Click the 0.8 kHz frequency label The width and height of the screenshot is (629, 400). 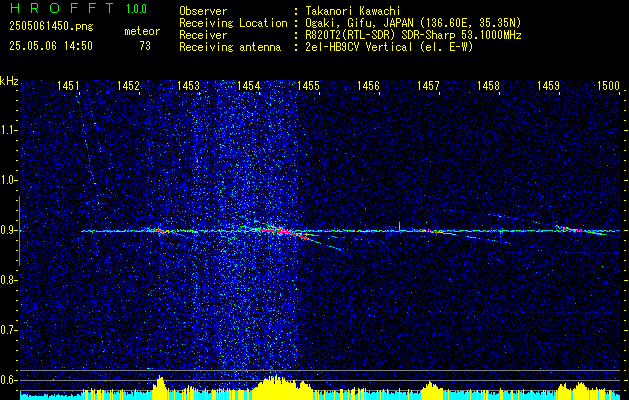click(x=9, y=280)
